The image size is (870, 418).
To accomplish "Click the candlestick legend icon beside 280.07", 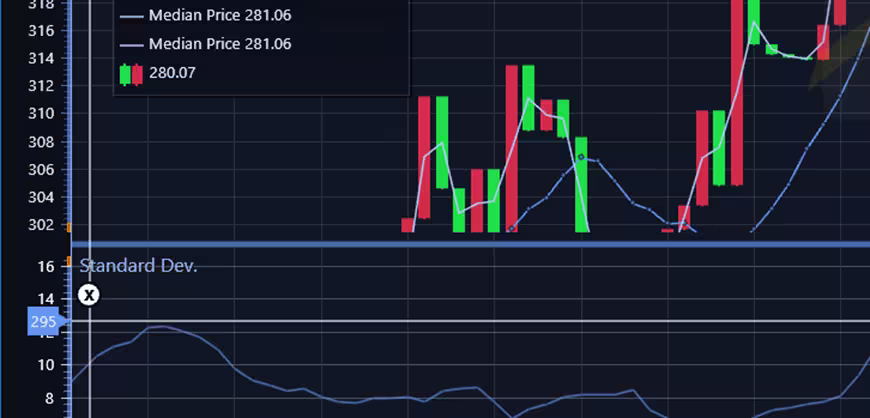I will 131,74.
